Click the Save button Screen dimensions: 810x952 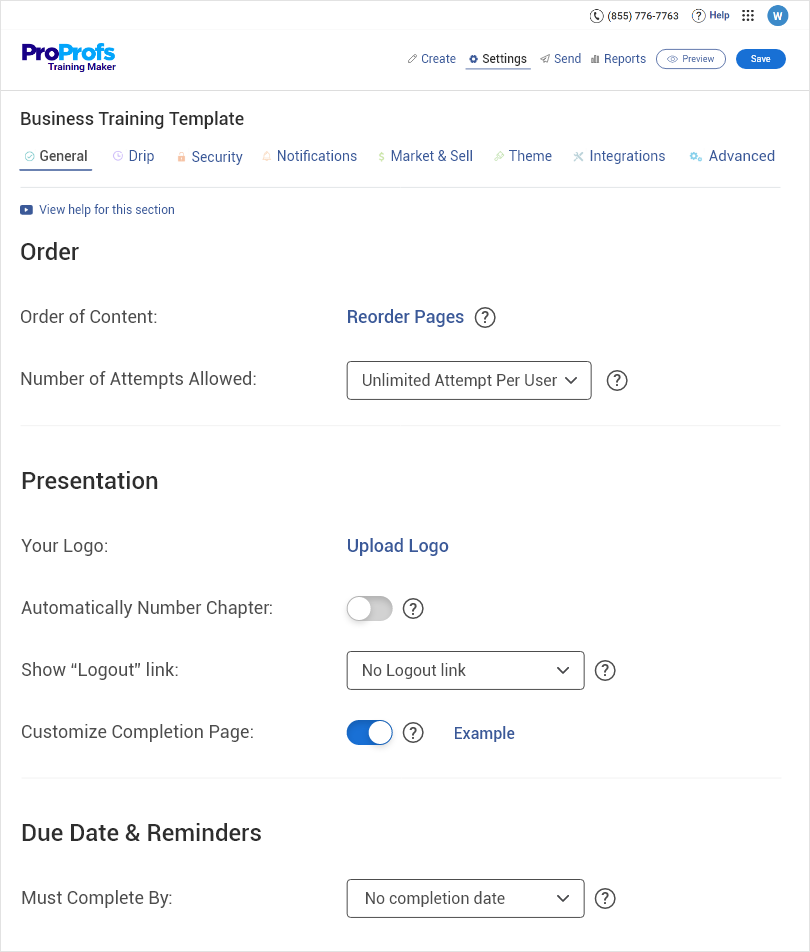click(x=760, y=58)
